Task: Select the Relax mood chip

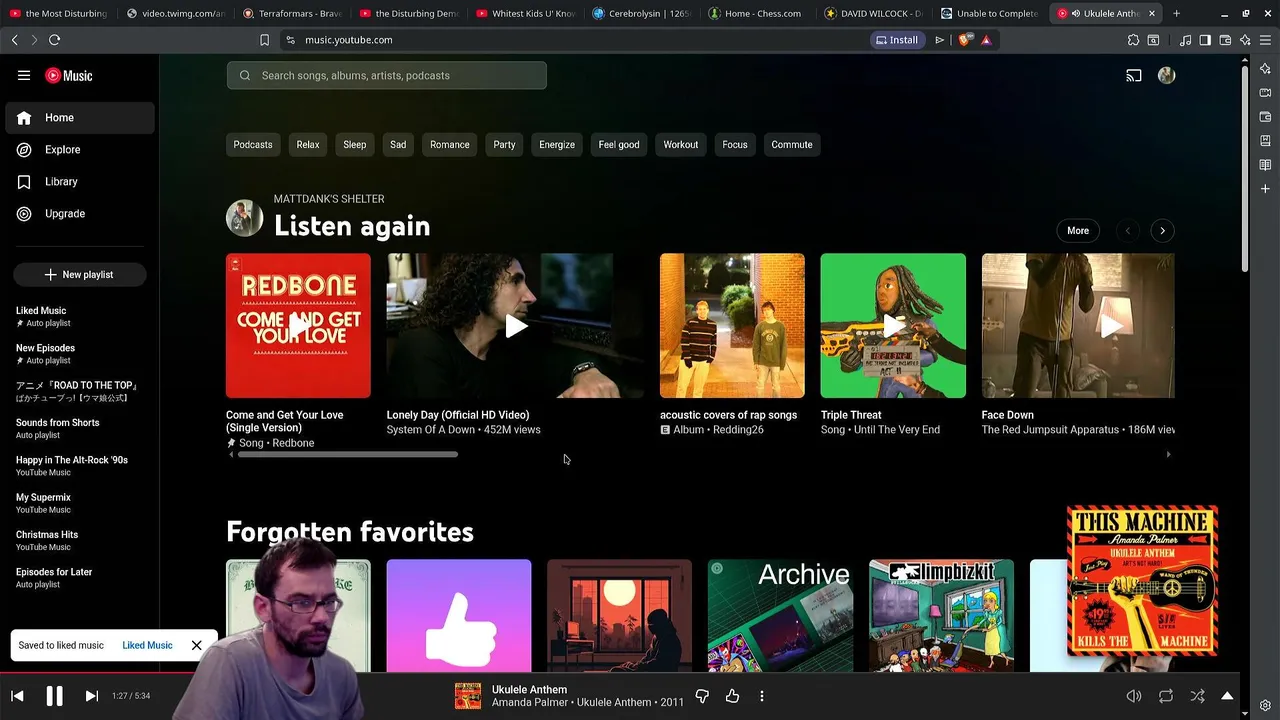Action: pyautogui.click(x=308, y=144)
